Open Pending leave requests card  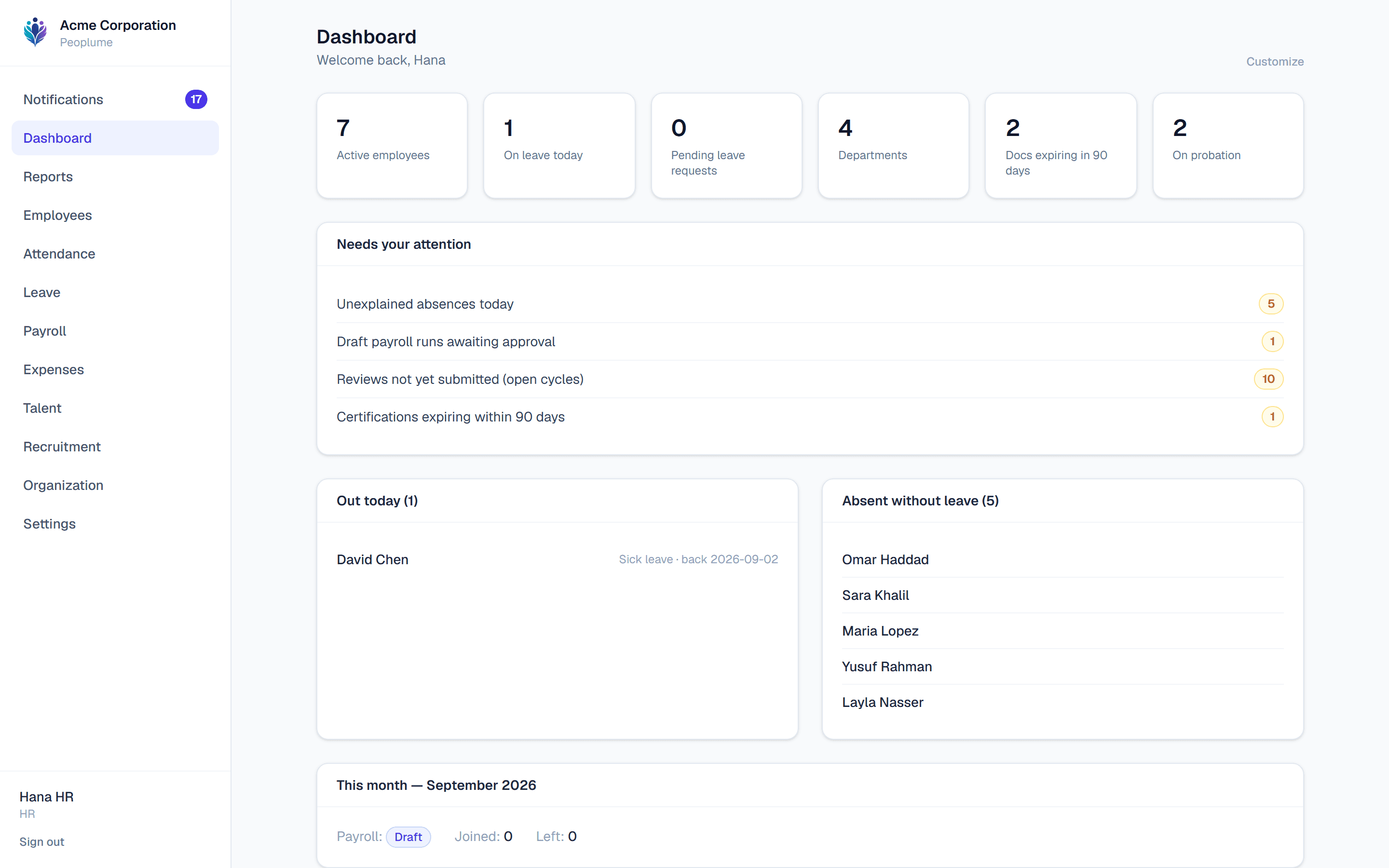(727, 146)
